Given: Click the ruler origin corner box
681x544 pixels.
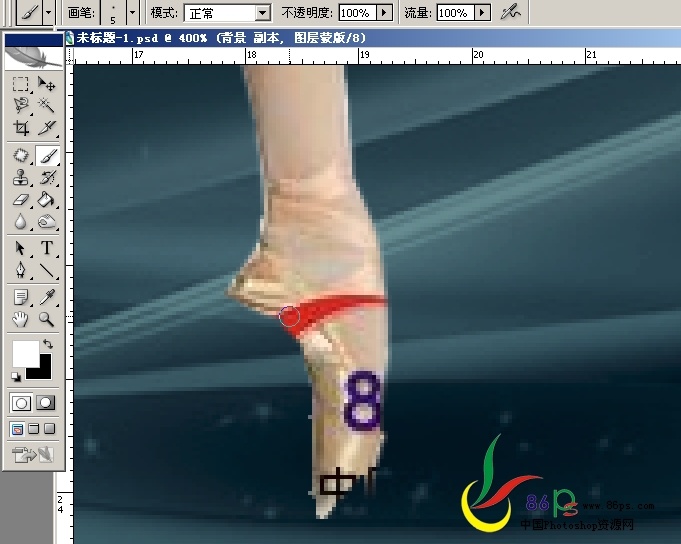Looking at the screenshot, I should pyautogui.click(x=70, y=56).
